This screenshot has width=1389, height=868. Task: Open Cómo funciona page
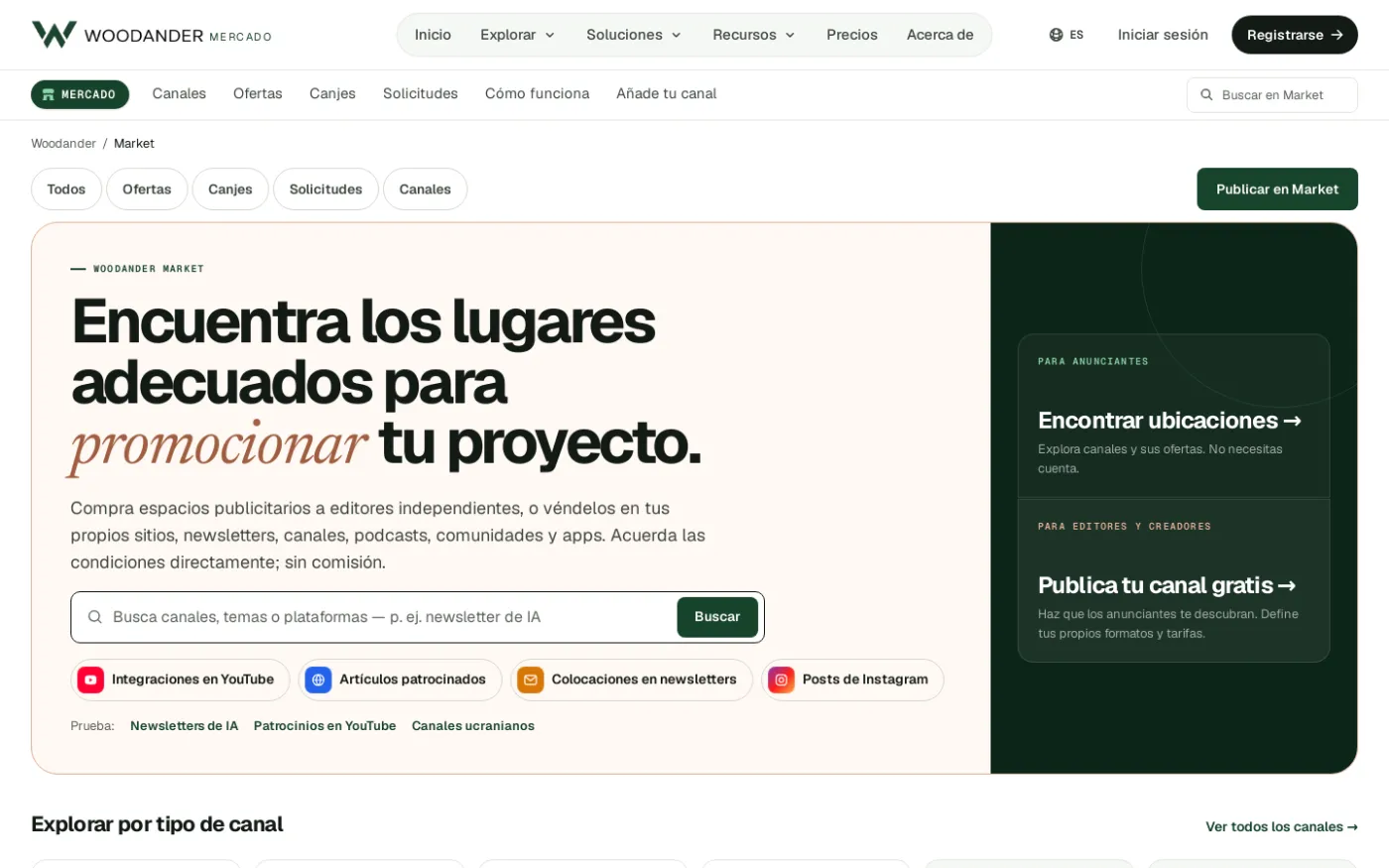click(537, 94)
